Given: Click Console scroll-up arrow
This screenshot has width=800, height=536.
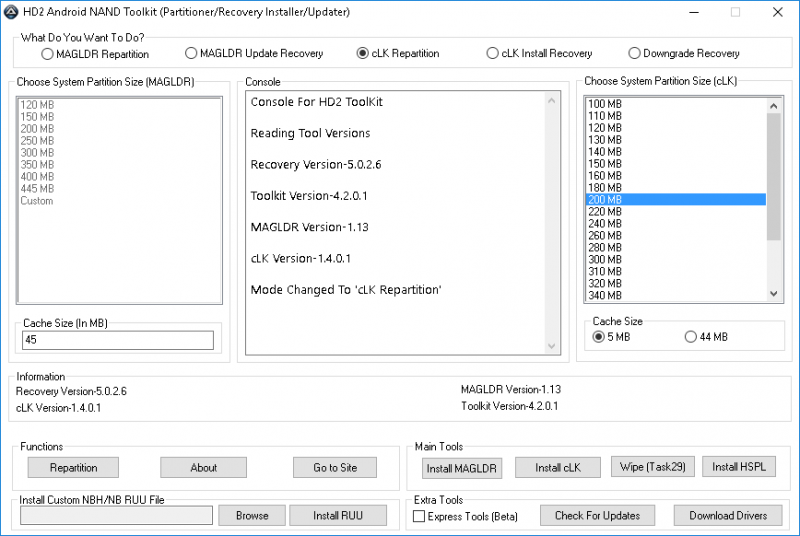Looking at the screenshot, I should (x=552, y=101).
